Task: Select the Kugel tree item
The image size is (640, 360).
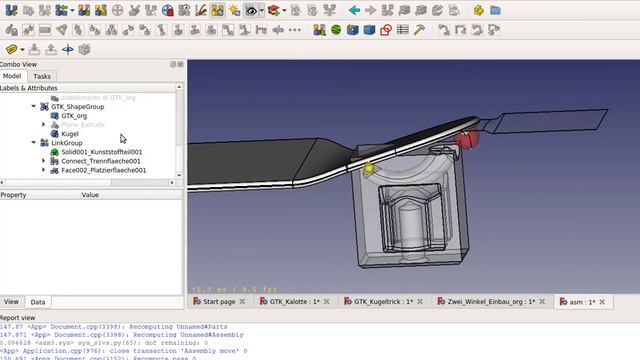Action: pyautogui.click(x=70, y=133)
